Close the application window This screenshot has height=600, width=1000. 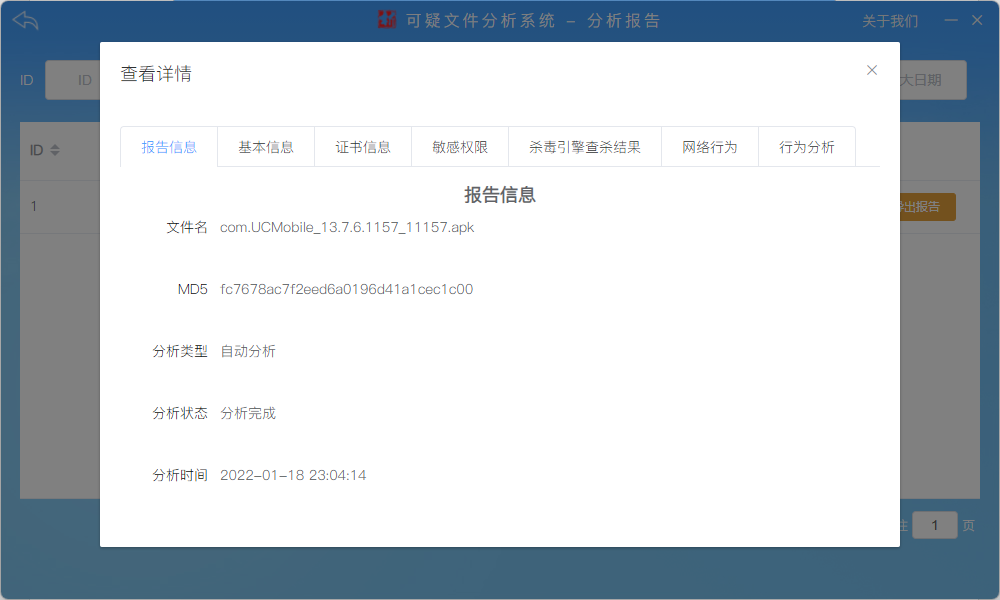977,20
